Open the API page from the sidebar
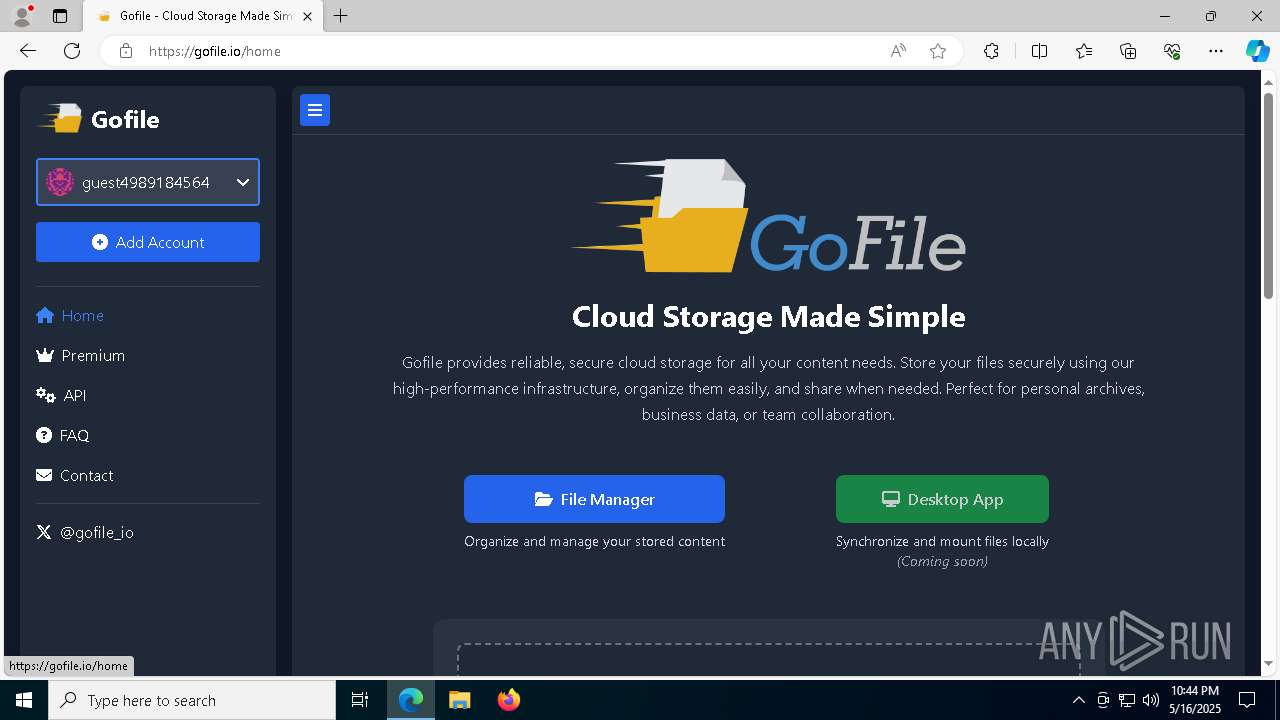The height and width of the screenshot is (720, 1280). click(61, 395)
